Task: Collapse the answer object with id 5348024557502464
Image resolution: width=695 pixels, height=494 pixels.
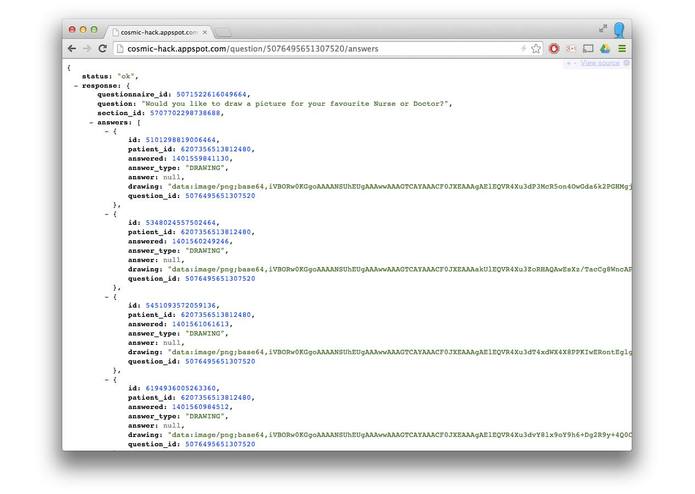Action: tap(107, 214)
